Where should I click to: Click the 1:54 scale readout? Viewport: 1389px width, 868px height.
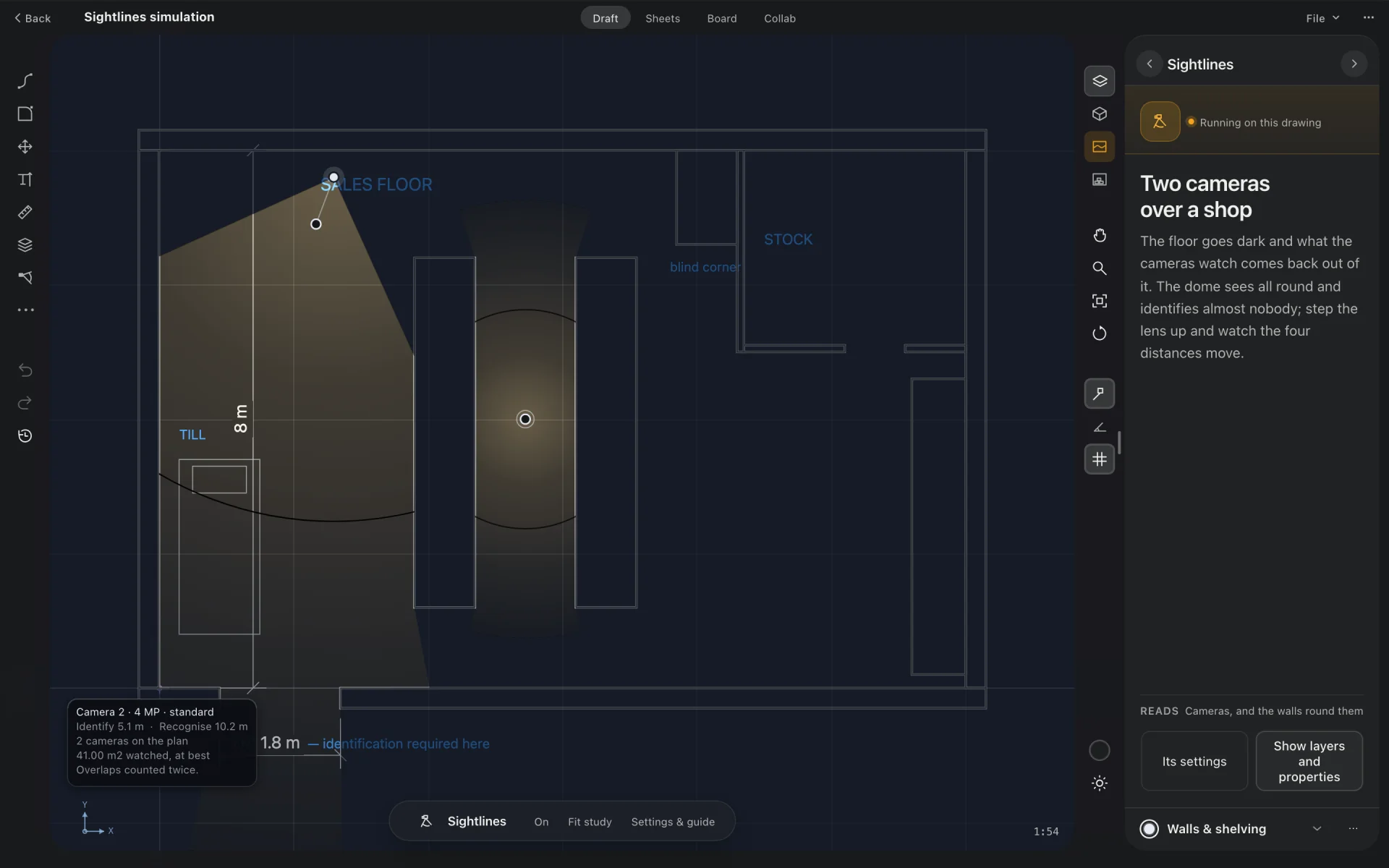[1046, 832]
